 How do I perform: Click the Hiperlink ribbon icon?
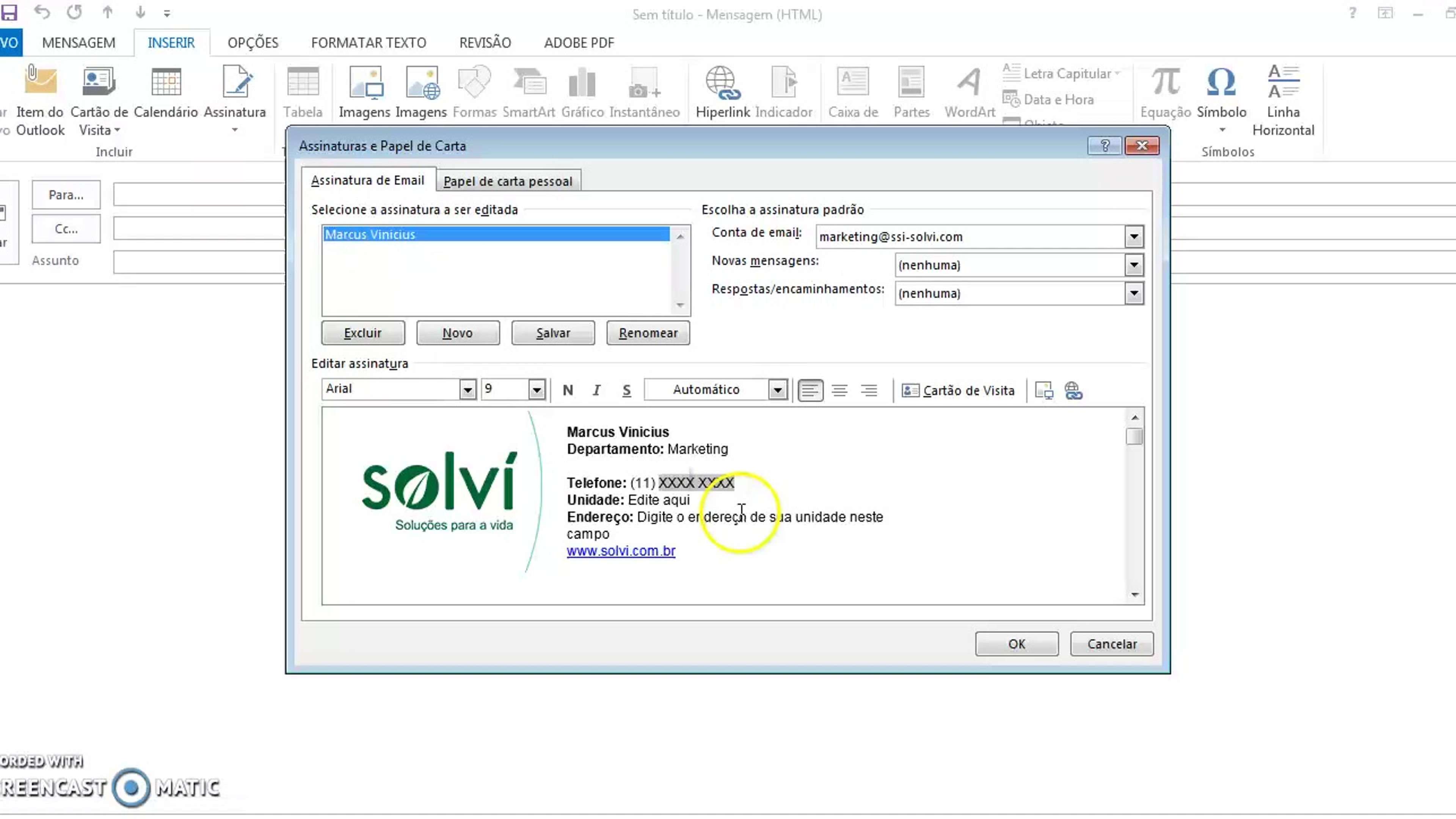722,93
